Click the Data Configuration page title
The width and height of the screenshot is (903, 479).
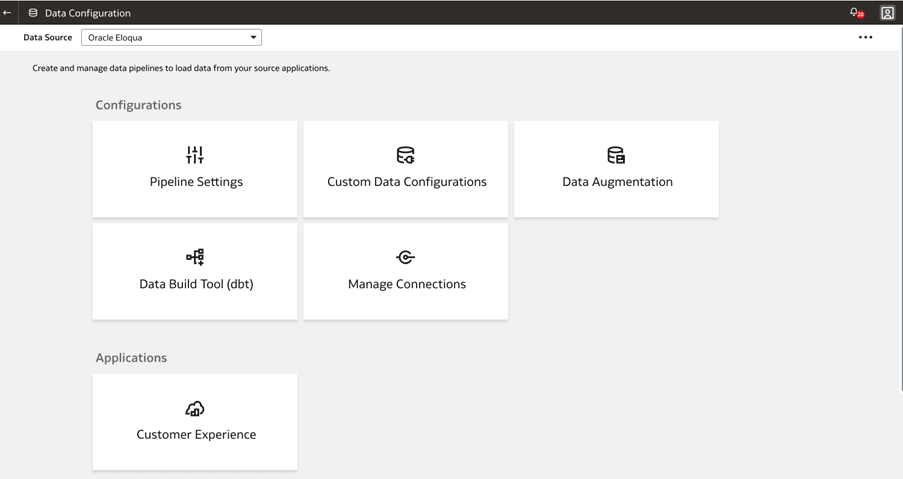pos(88,13)
